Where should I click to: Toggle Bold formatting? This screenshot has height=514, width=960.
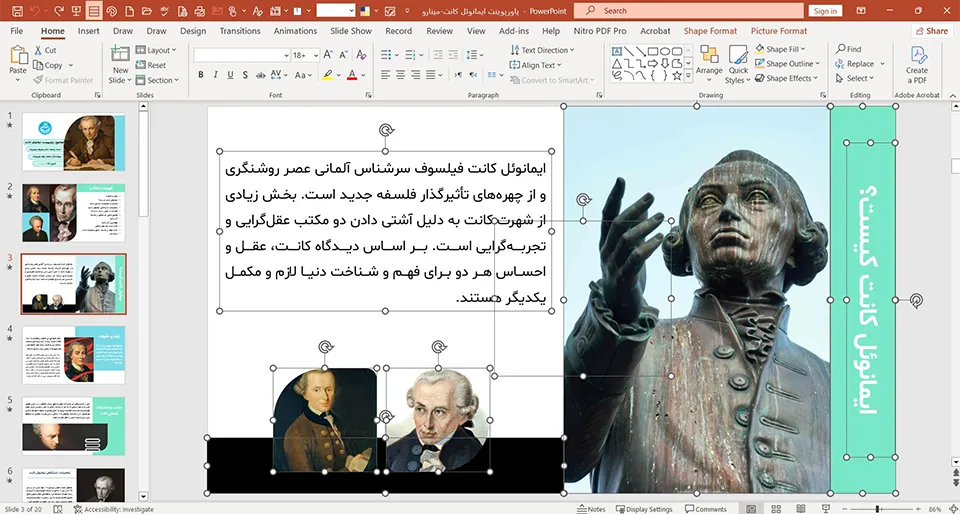pyautogui.click(x=201, y=75)
